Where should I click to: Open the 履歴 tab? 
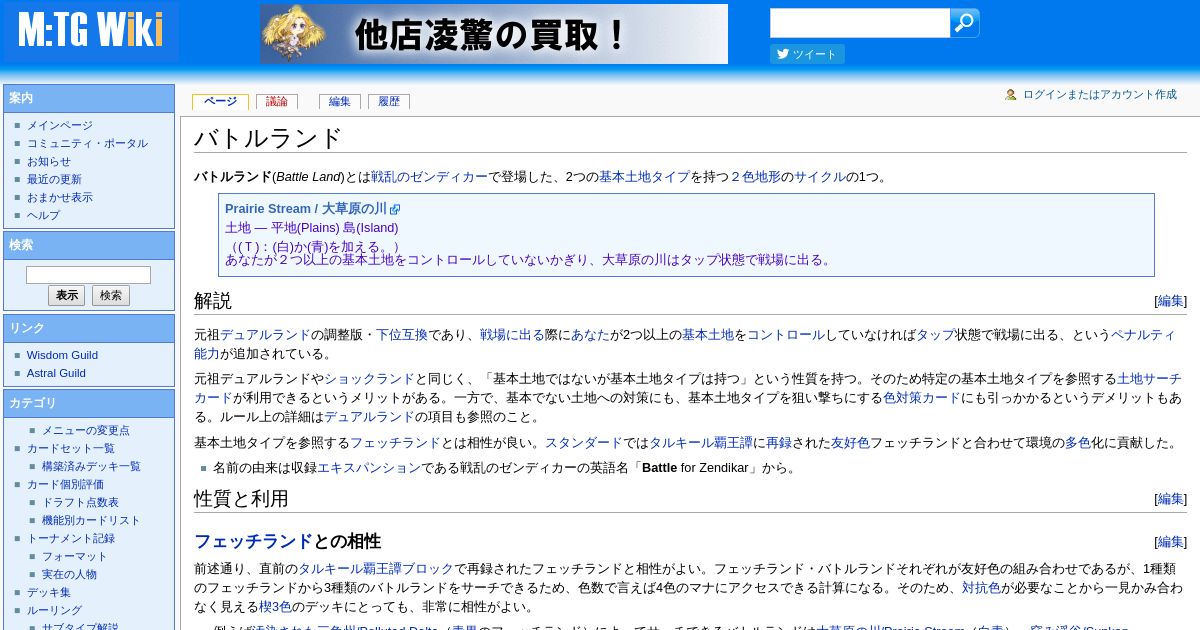coord(389,101)
